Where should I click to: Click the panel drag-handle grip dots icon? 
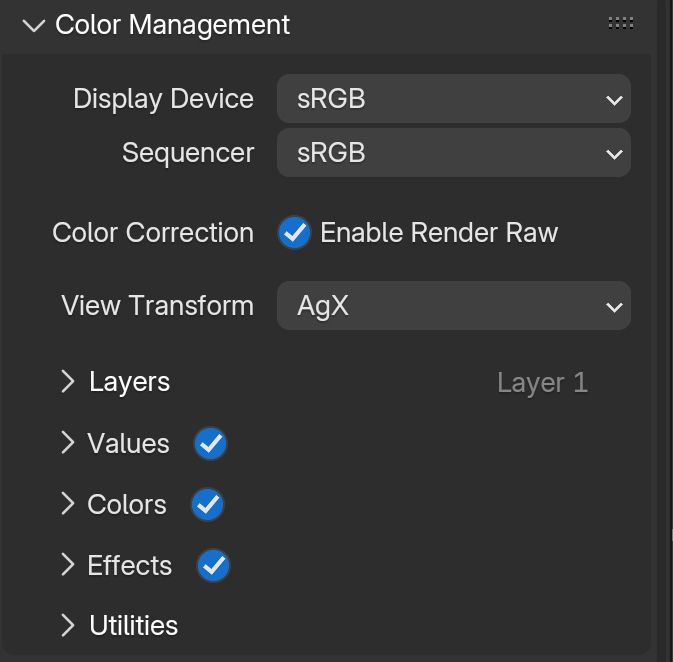tap(620, 23)
